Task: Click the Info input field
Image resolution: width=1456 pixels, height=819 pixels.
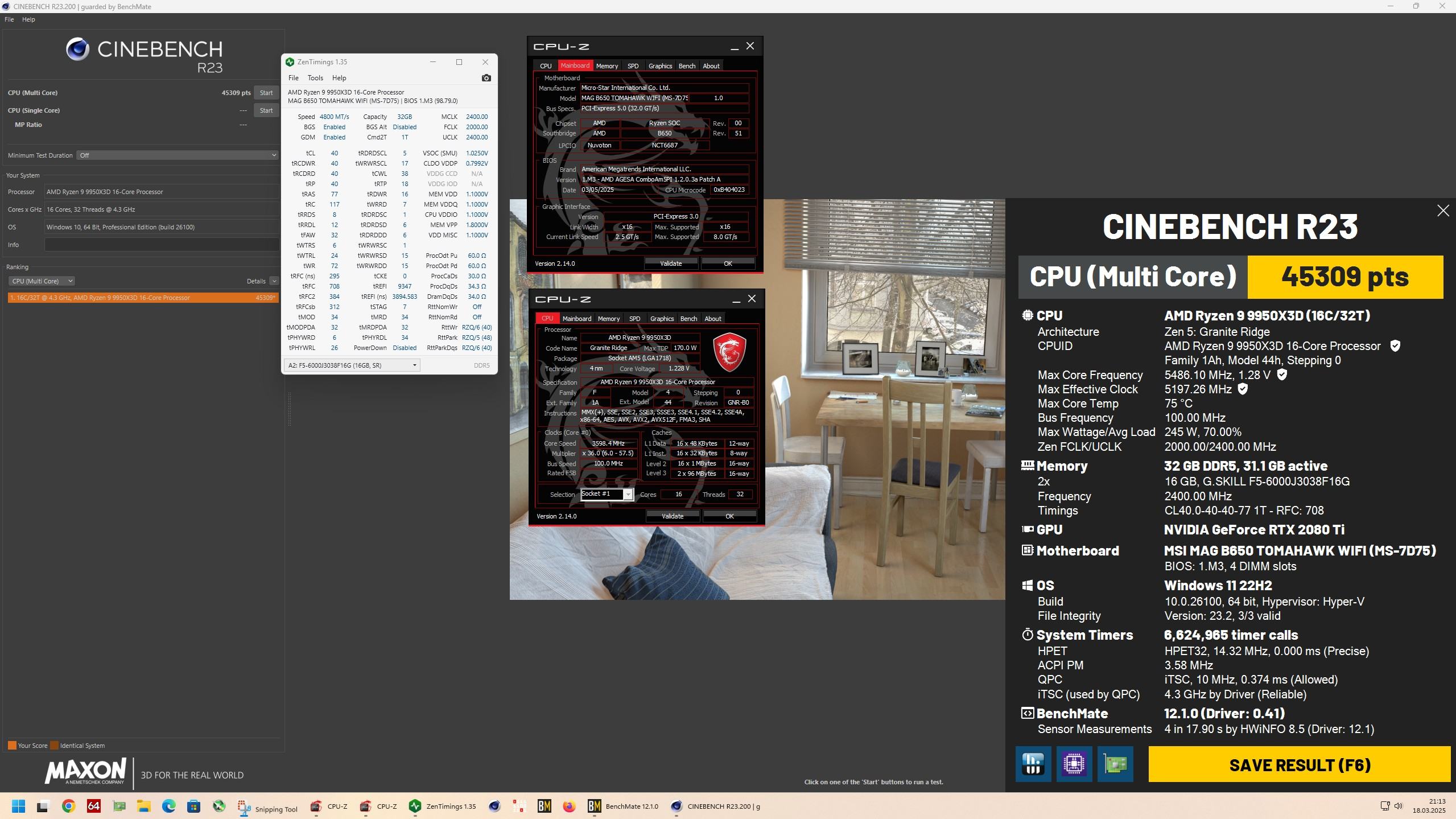Action: point(162,245)
